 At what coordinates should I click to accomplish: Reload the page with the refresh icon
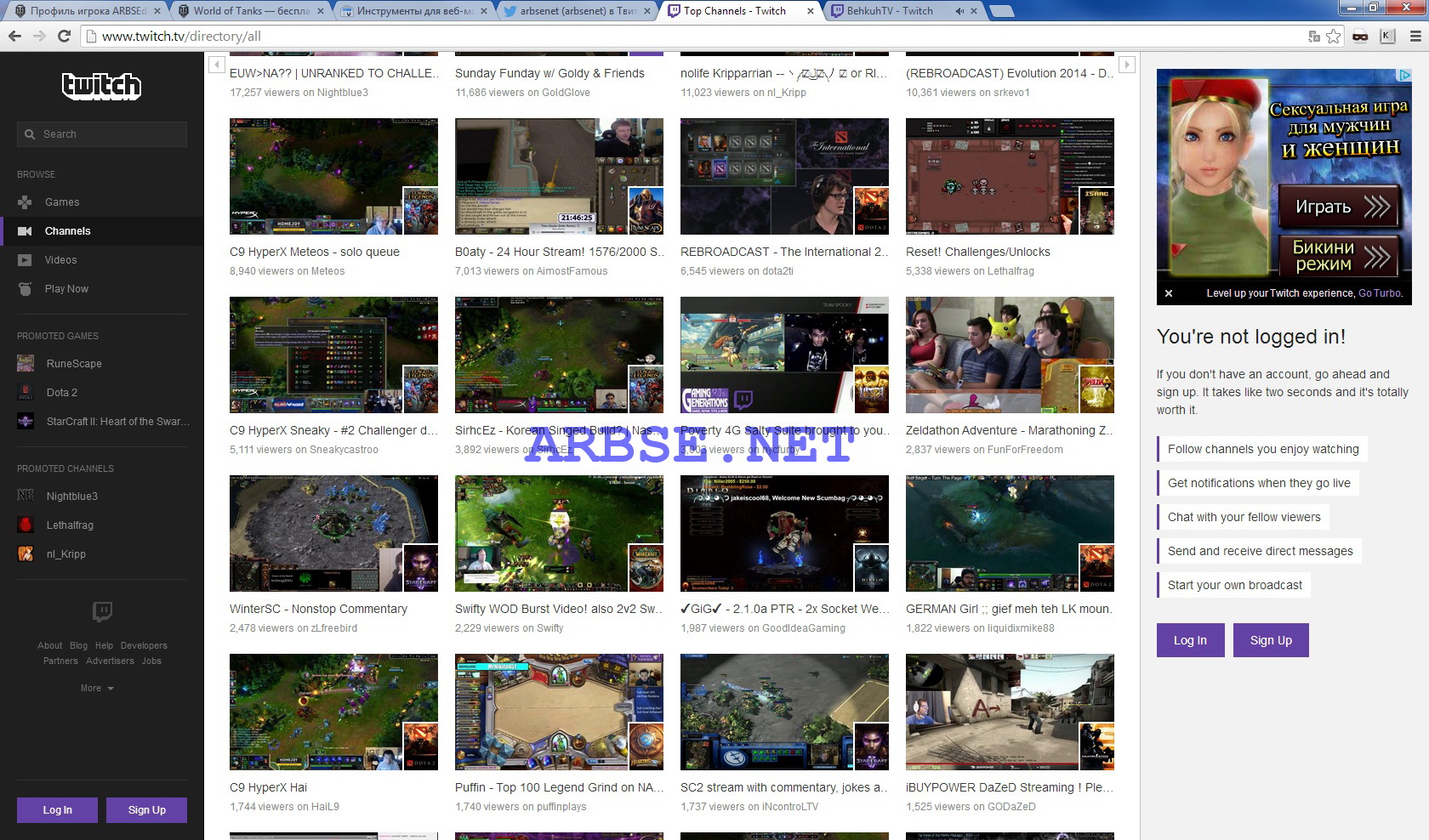[64, 36]
